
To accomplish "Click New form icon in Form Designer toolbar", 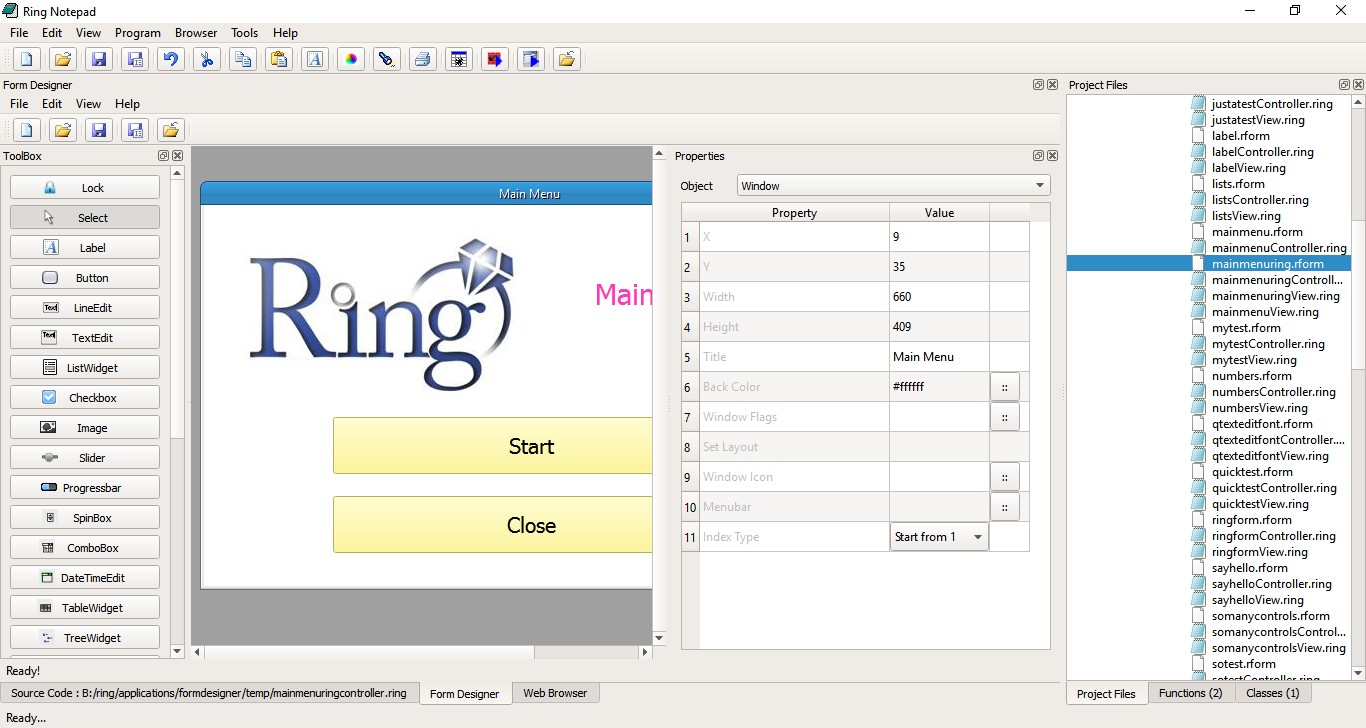I will coord(27,129).
